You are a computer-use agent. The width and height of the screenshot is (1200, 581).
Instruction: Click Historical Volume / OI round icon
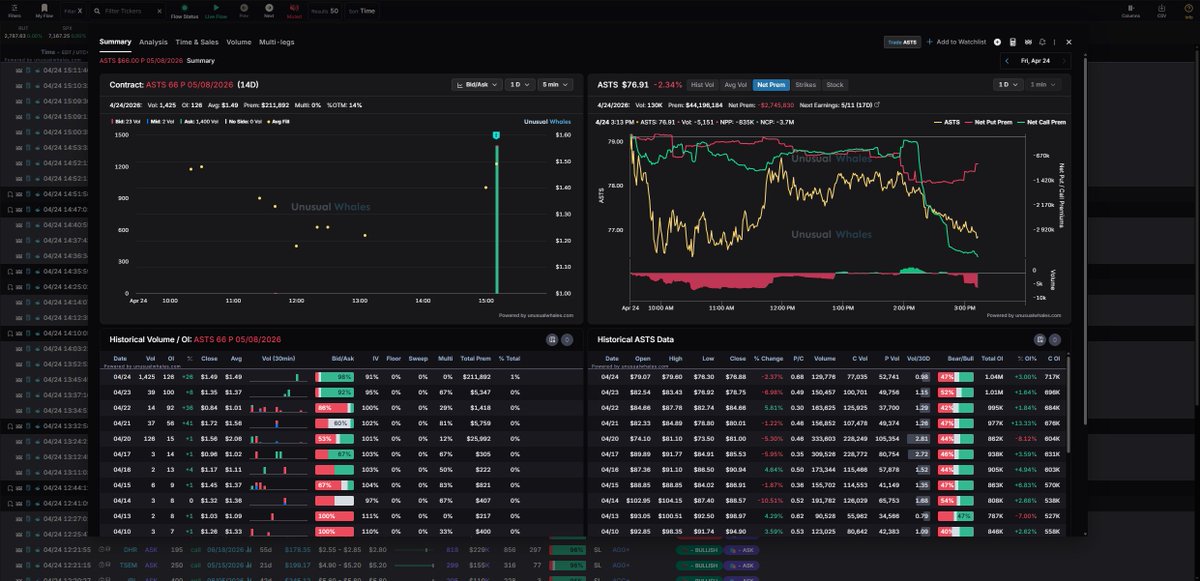click(566, 340)
